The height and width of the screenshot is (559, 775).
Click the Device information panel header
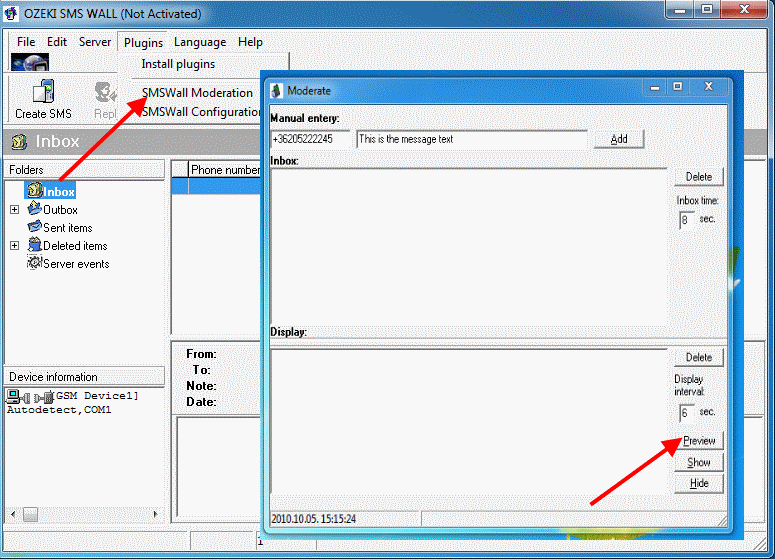click(84, 377)
